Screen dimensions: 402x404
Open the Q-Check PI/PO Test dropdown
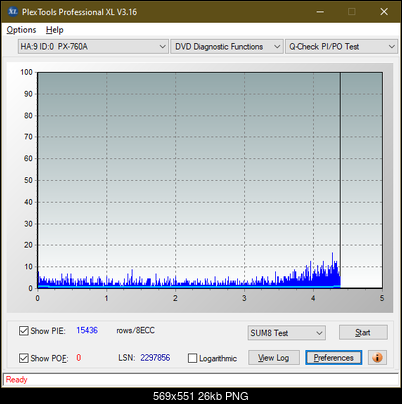pyautogui.click(x=341, y=47)
